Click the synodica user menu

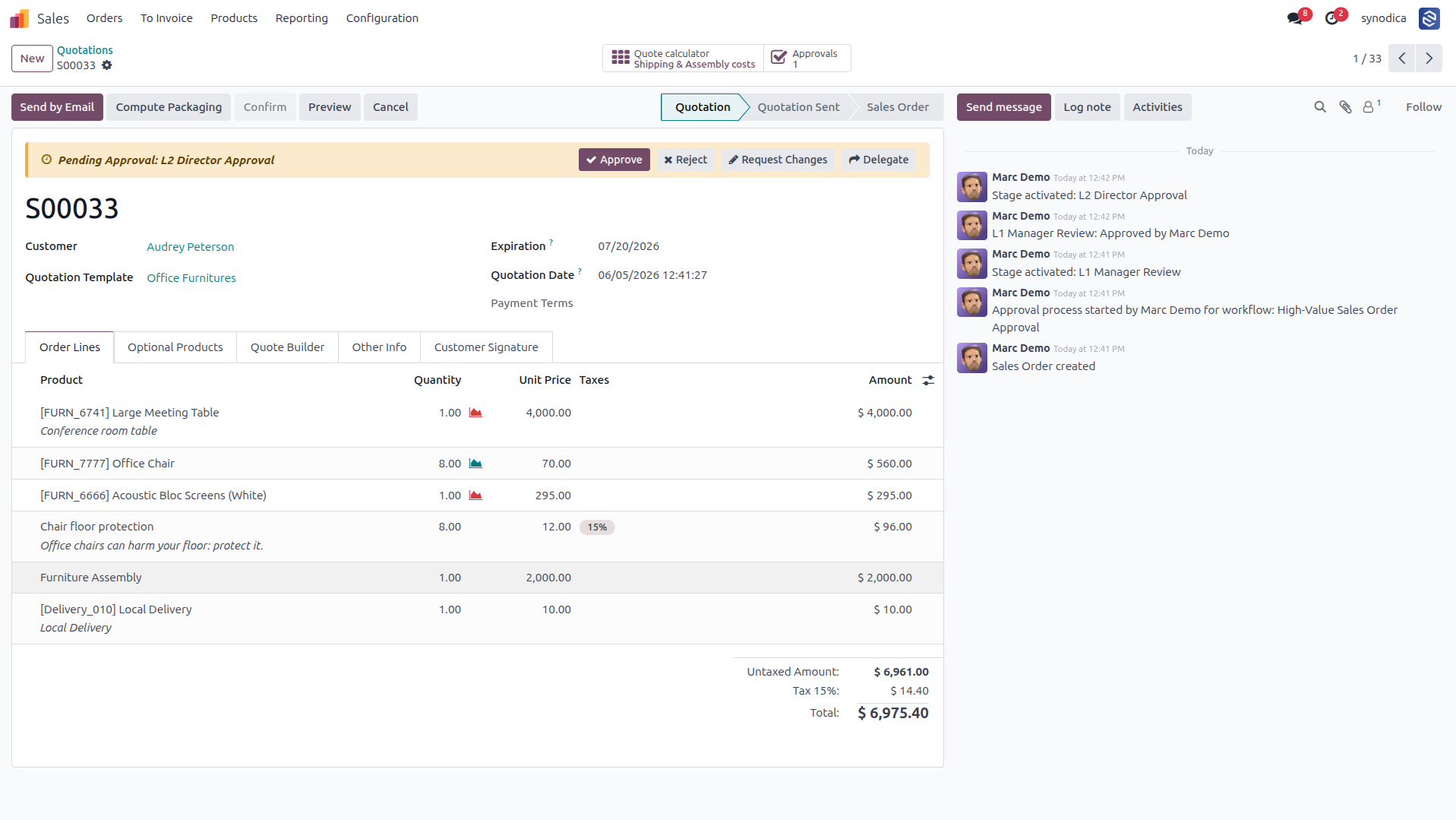1383,18
